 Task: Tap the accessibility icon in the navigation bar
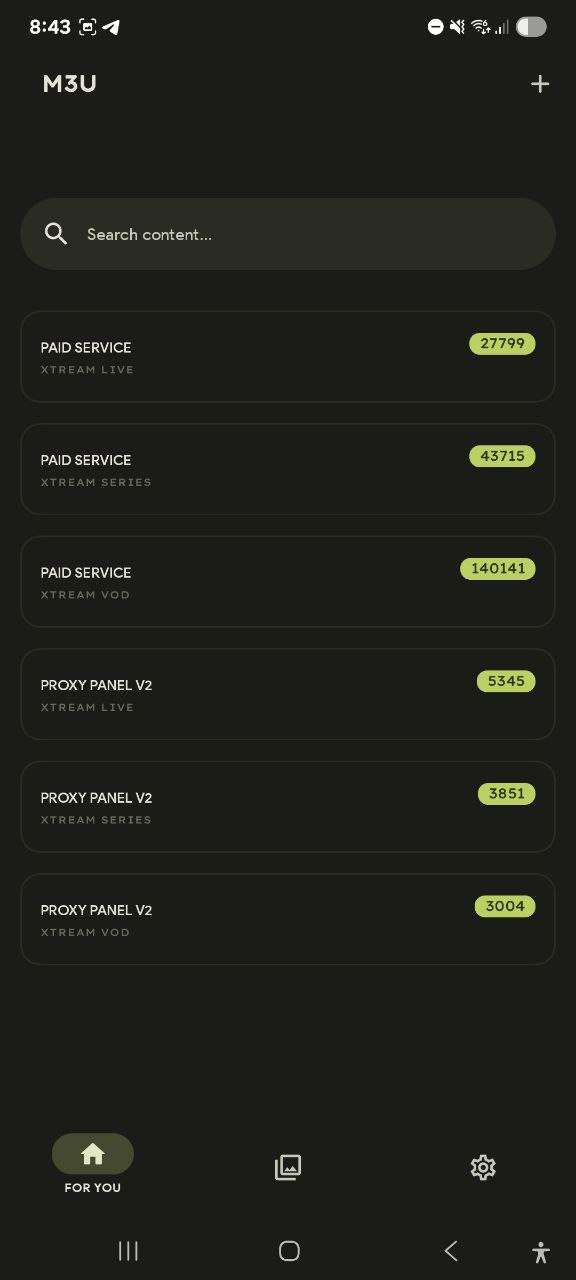pyautogui.click(x=540, y=1251)
